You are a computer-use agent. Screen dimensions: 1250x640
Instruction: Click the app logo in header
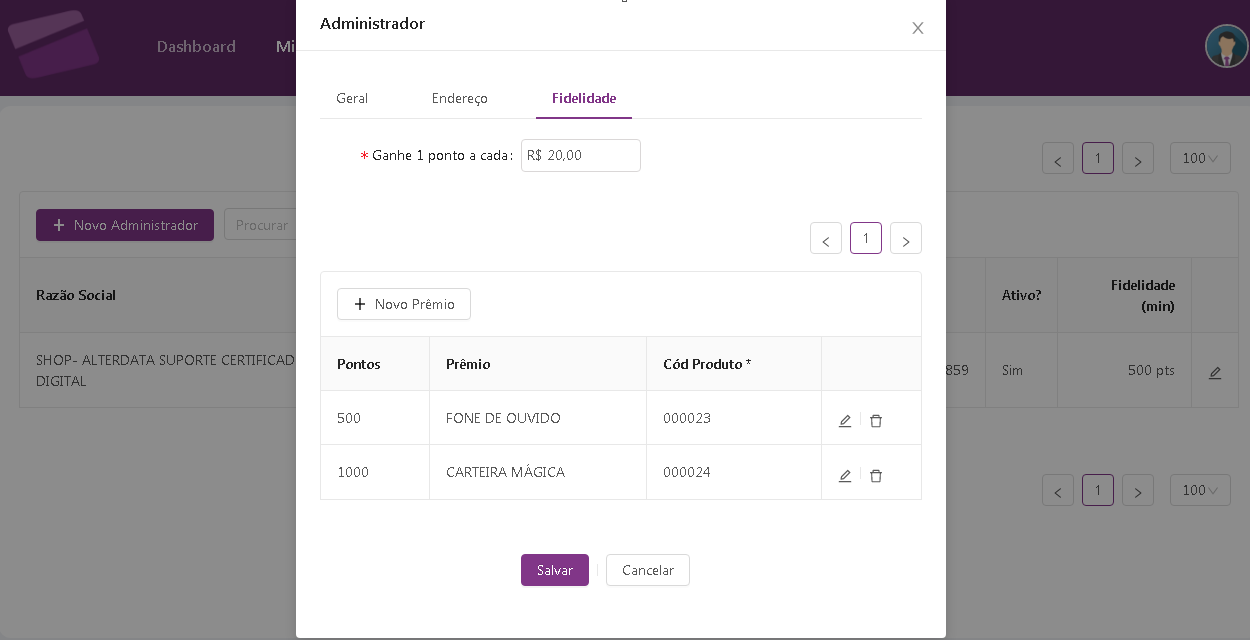tap(53, 44)
